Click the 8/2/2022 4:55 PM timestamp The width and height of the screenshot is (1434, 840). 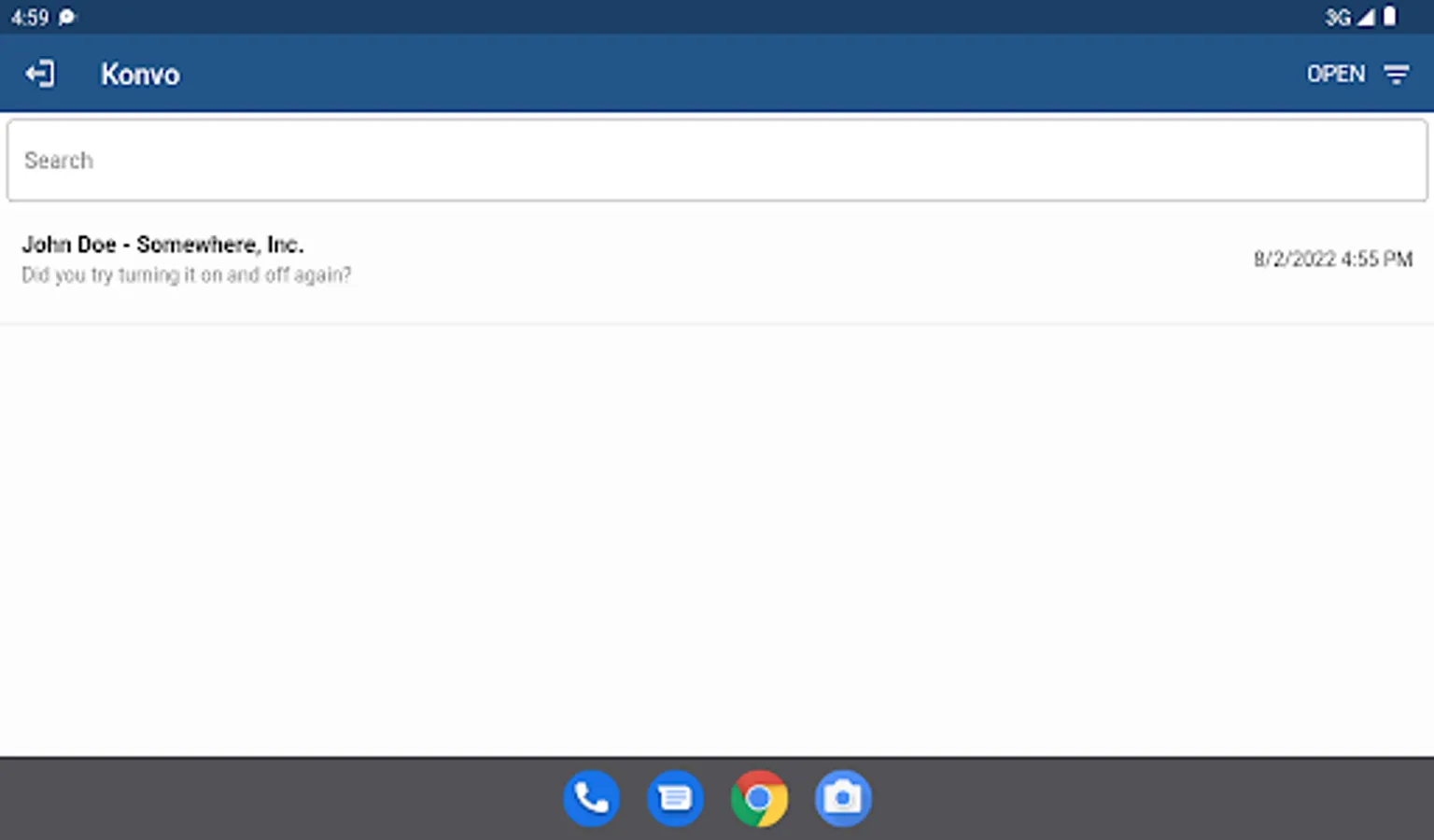1332,259
